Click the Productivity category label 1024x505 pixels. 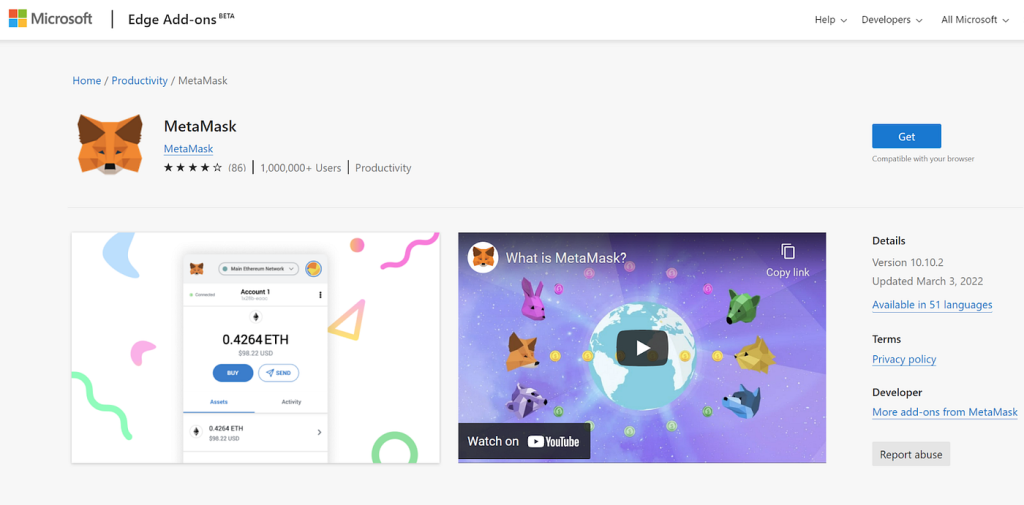click(x=383, y=168)
